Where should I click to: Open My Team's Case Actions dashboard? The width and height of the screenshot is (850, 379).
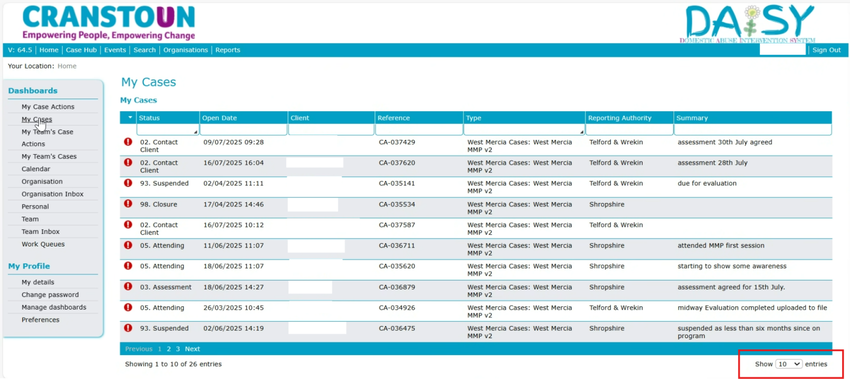point(47,138)
